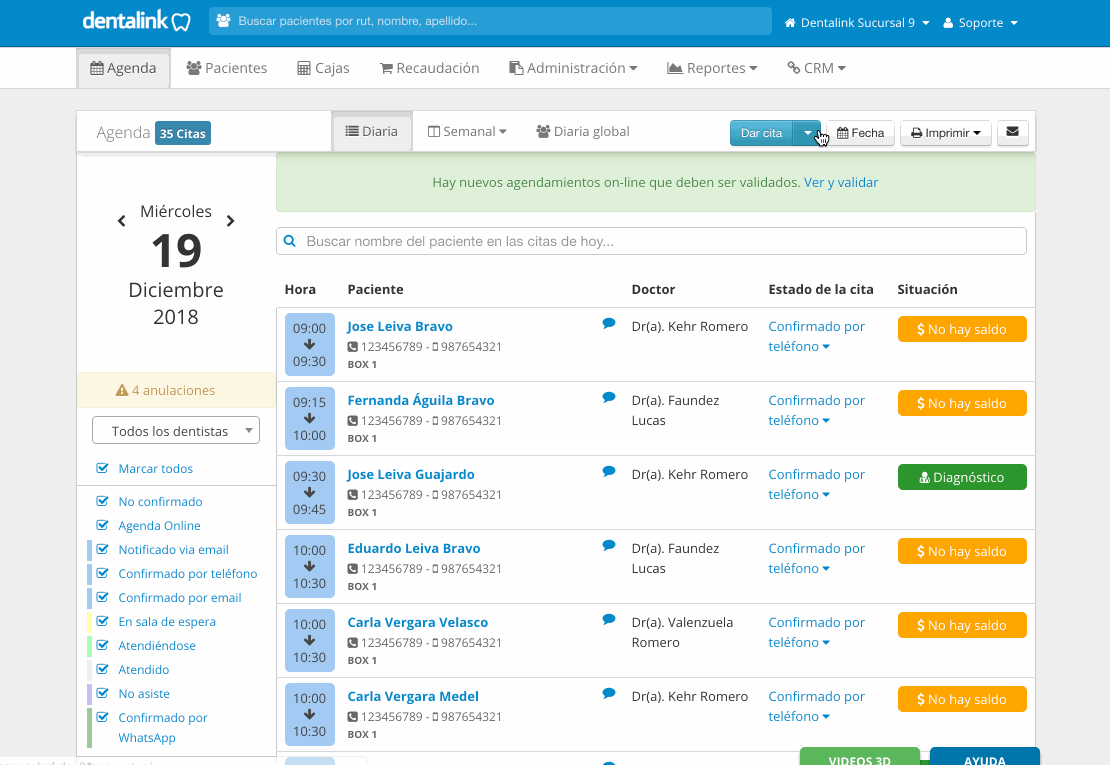Open patient Carla Vergara Velasco

(x=418, y=622)
